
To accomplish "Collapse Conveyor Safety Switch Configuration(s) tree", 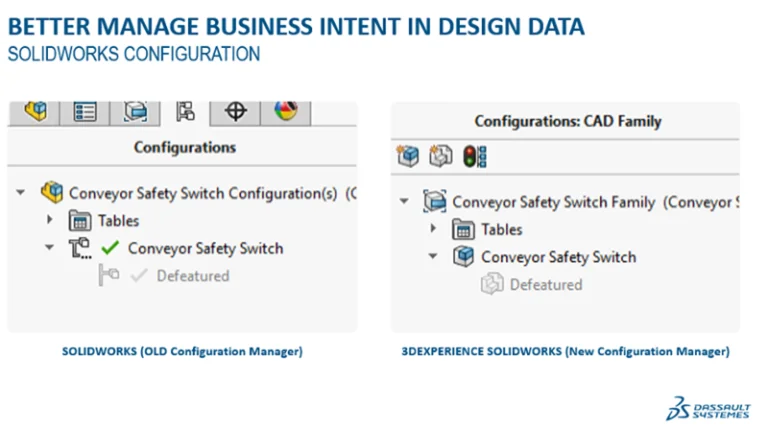I will click(x=21, y=192).
